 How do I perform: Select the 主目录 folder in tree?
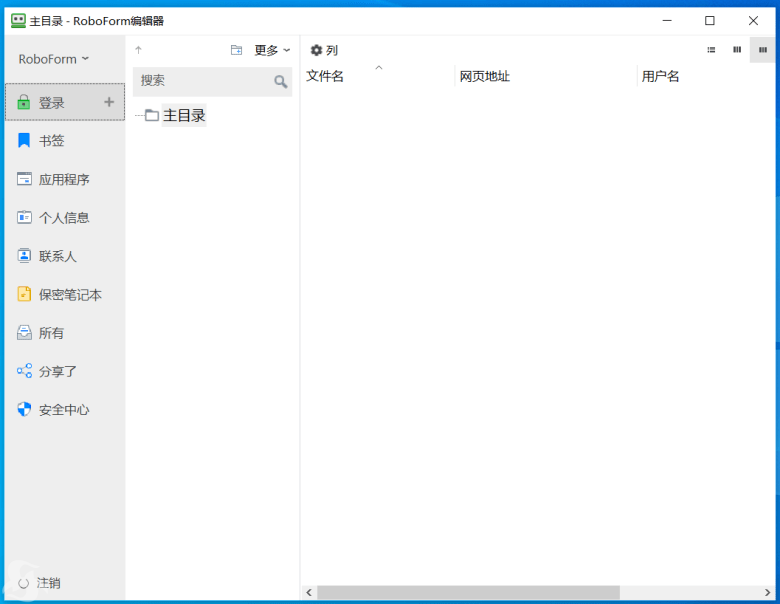184,115
